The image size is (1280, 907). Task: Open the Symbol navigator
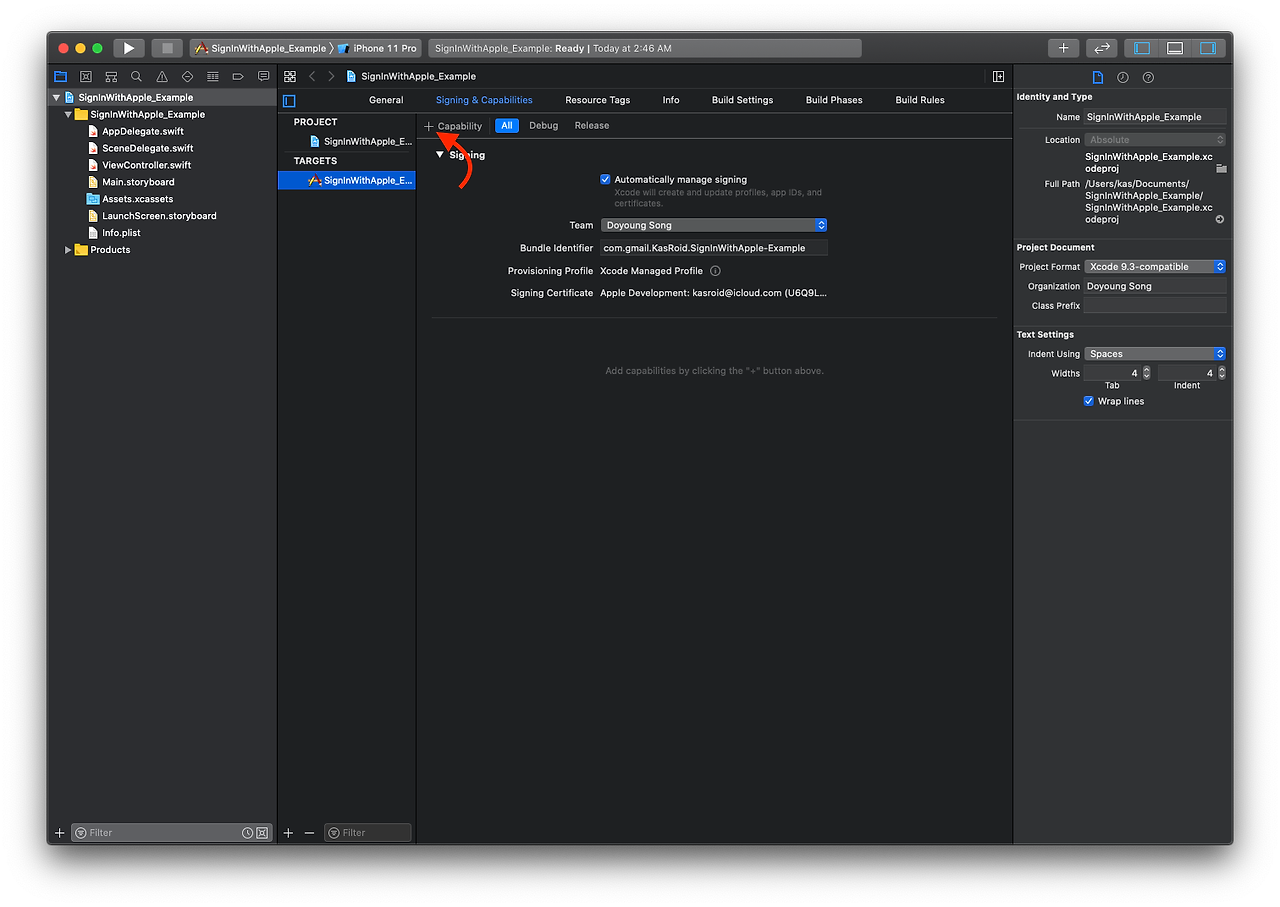click(111, 77)
